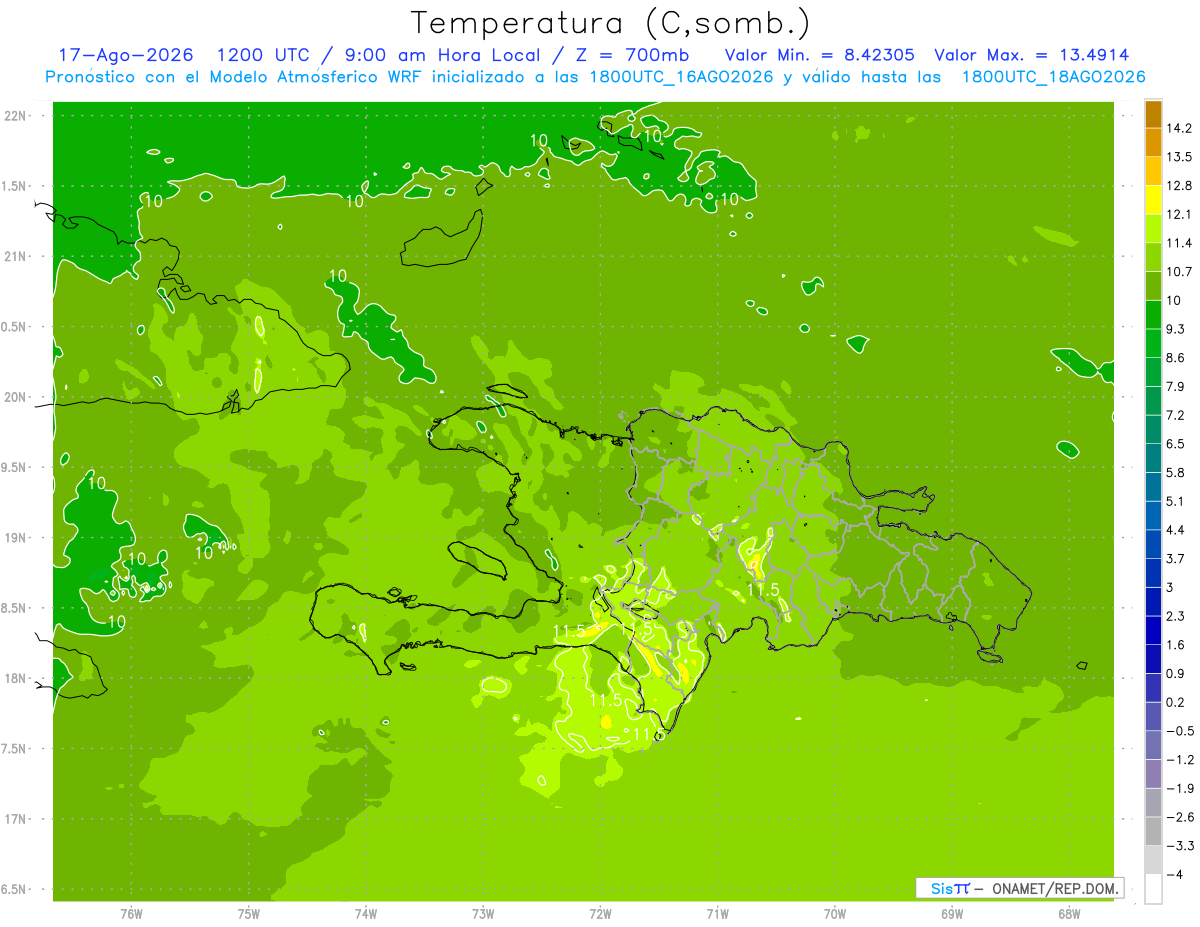Click the "17N" latitude axis label
This screenshot has width=1200, height=927.
coord(16,819)
